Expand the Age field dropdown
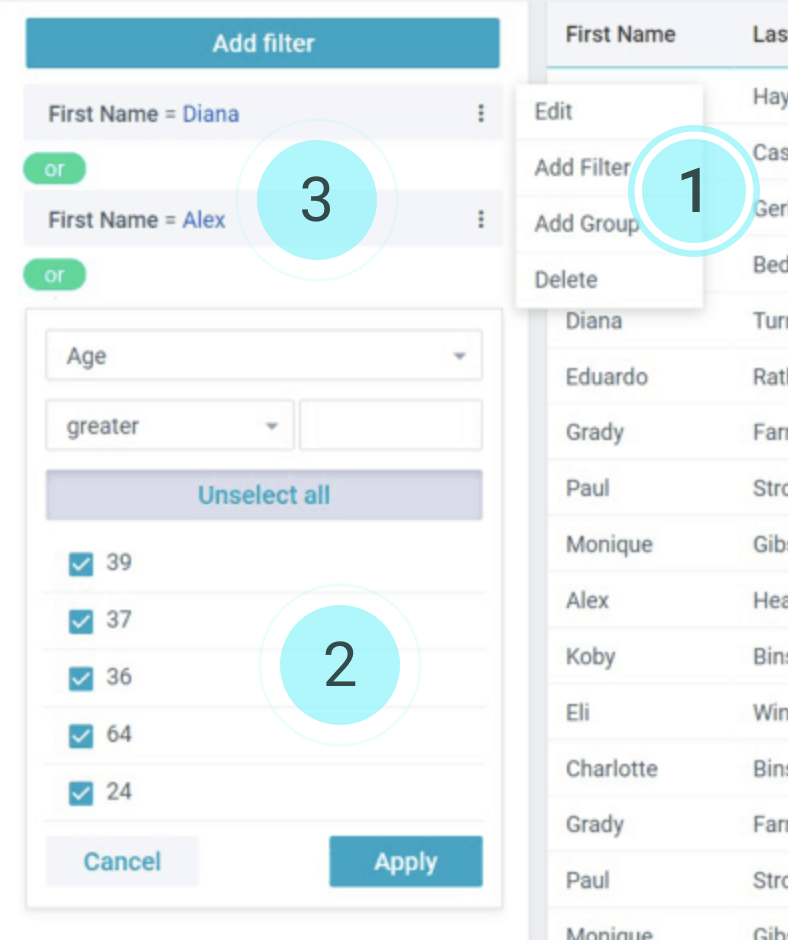Screen dimensions: 788x940 point(264,356)
